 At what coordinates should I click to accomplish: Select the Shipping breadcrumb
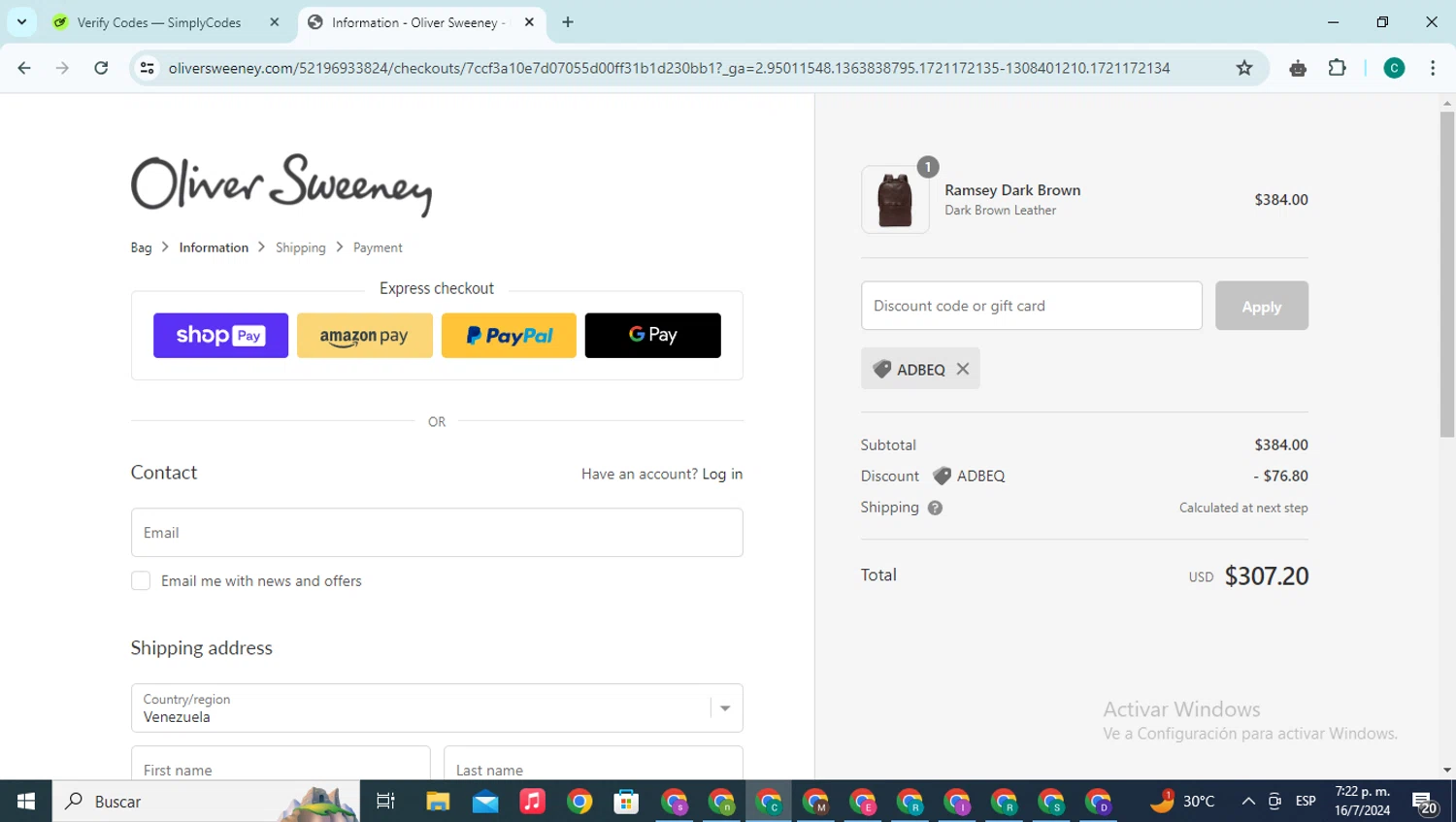301,247
